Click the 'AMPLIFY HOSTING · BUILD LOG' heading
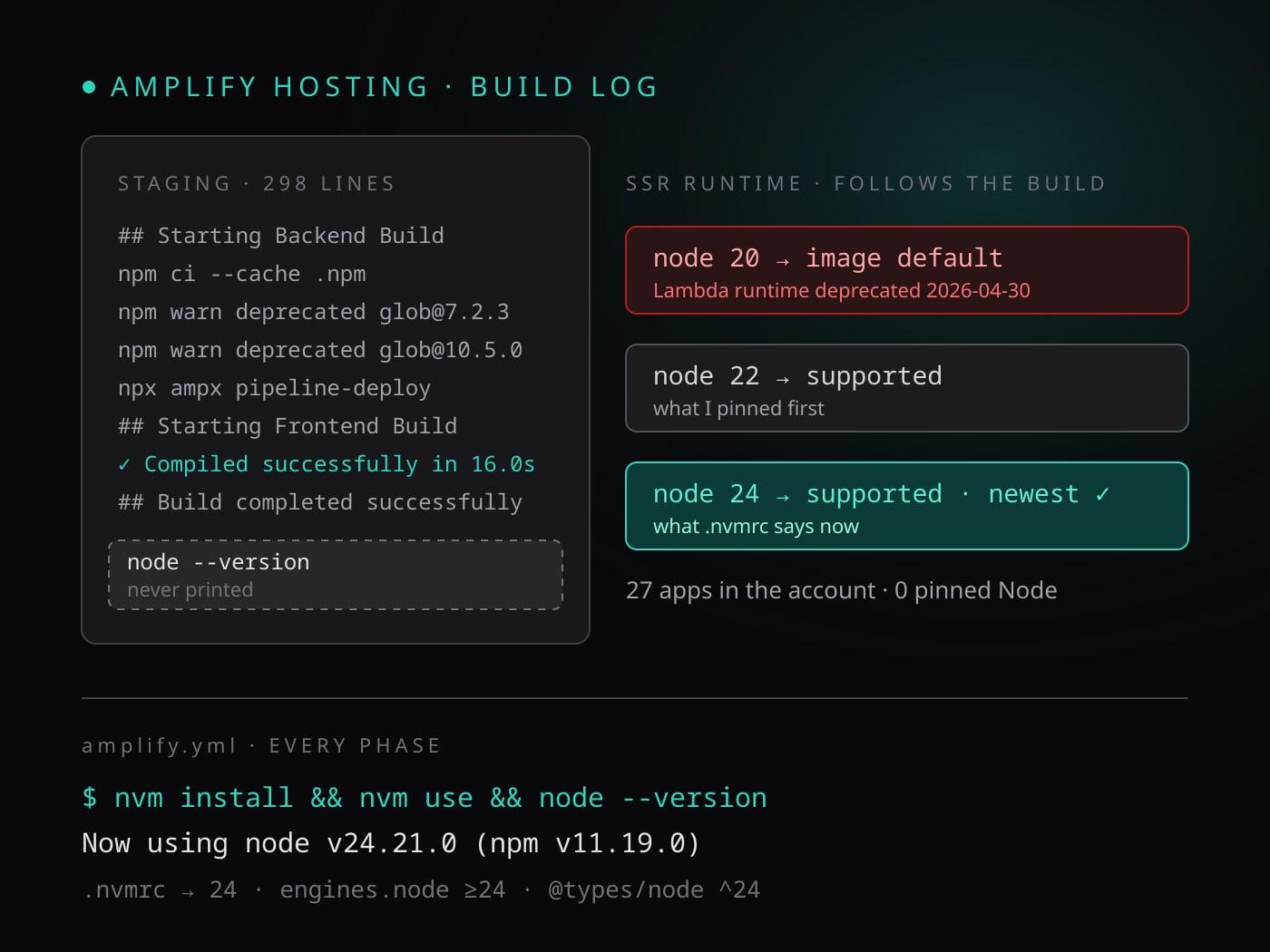The image size is (1270, 952). [385, 87]
